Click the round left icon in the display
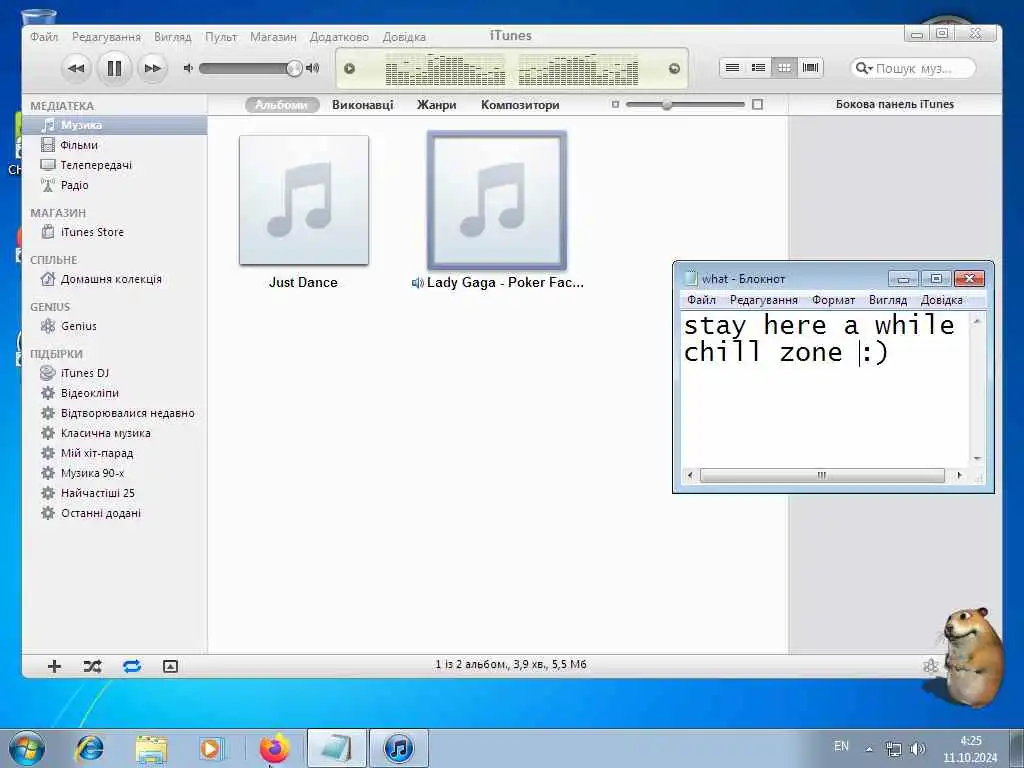1024x768 pixels. coord(349,69)
